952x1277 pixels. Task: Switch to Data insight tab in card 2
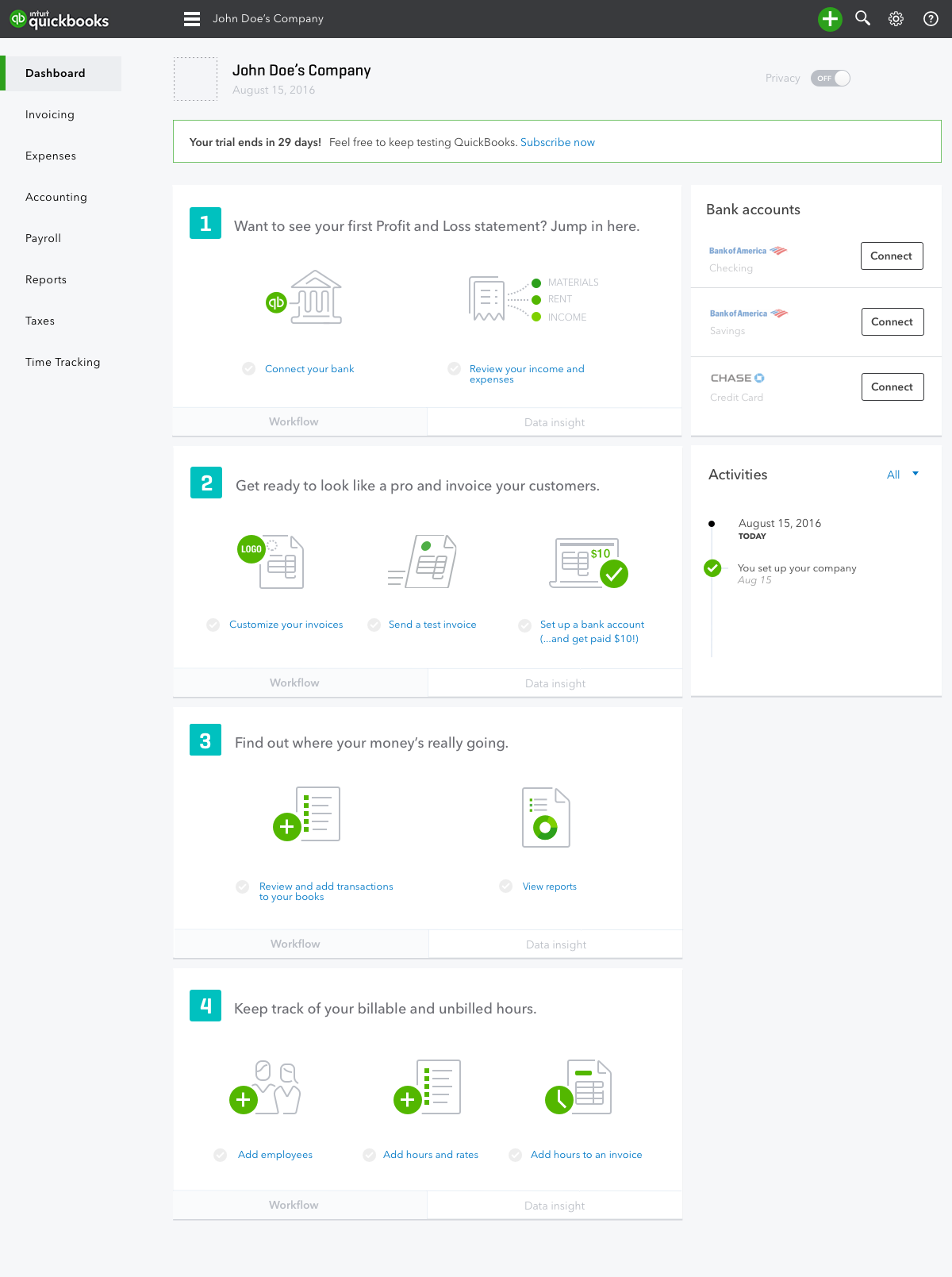point(555,683)
